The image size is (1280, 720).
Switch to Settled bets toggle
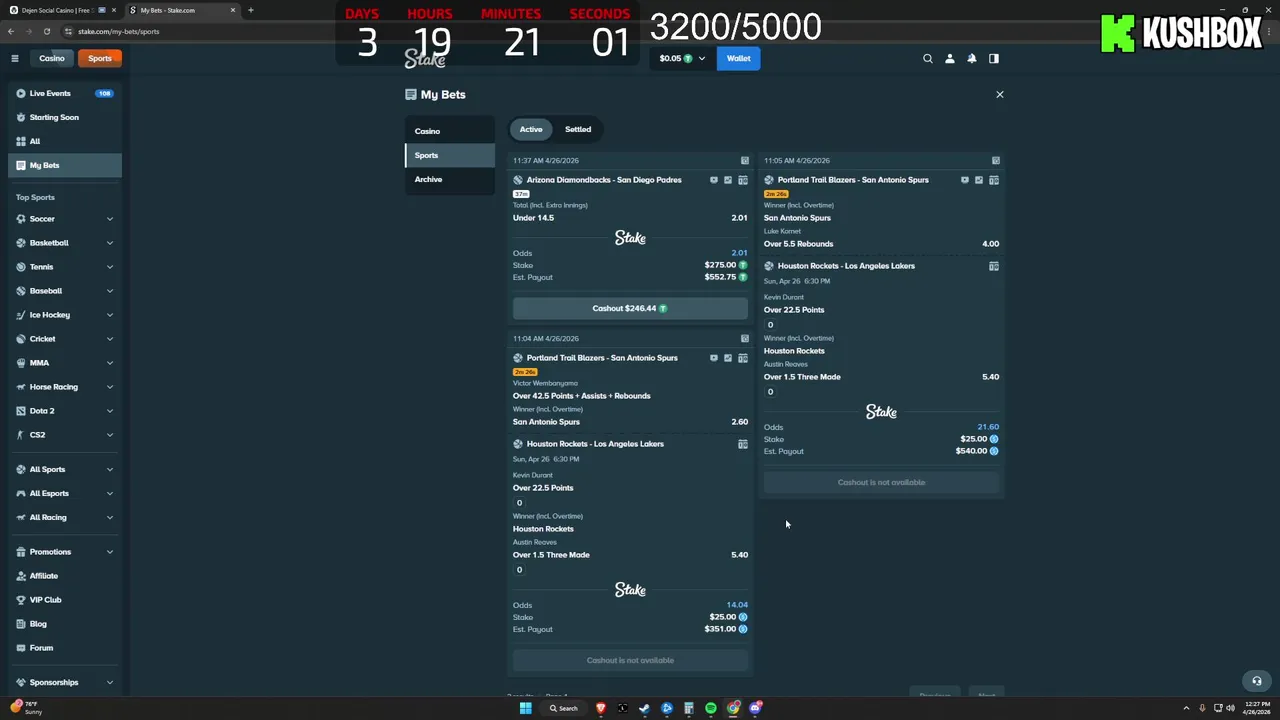578,129
